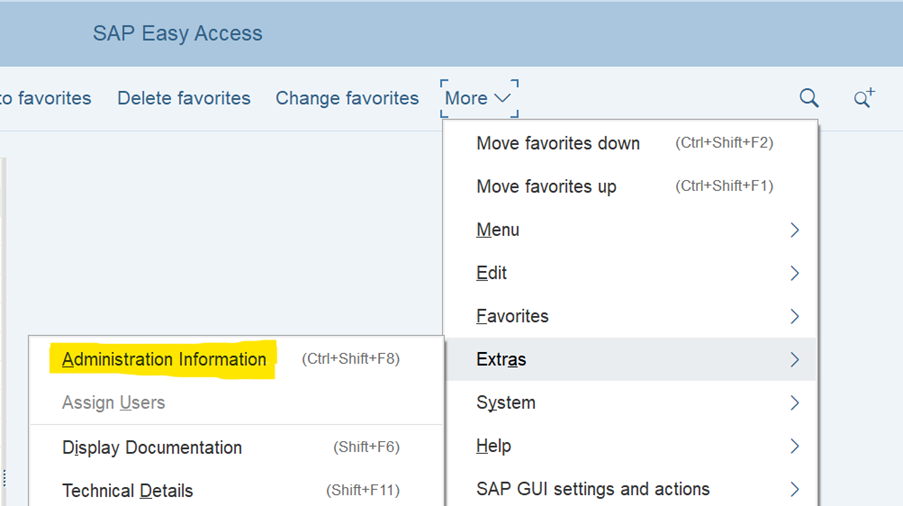This screenshot has height=506, width=903.
Task: Click the magnifying glass search icon
Action: coord(809,98)
